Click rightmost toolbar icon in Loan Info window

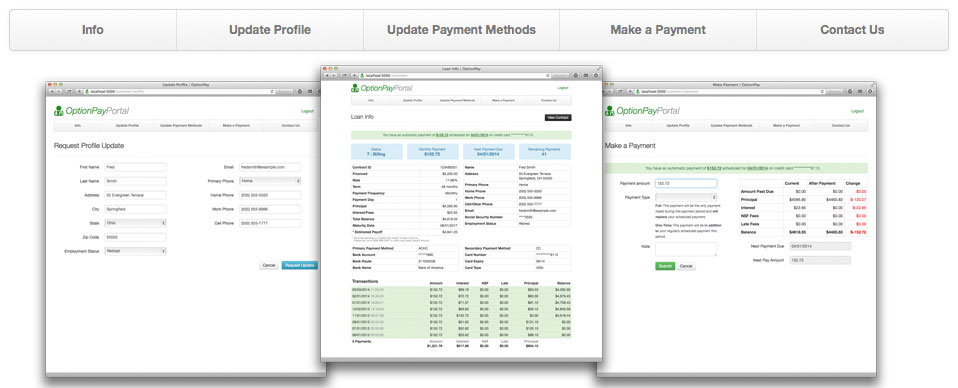595,75
